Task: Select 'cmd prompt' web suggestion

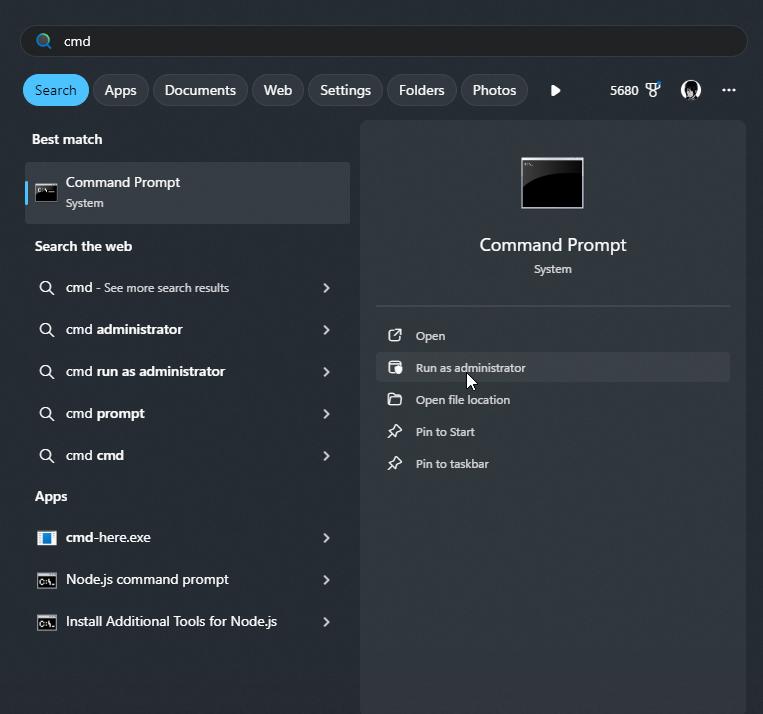Action: tap(187, 414)
